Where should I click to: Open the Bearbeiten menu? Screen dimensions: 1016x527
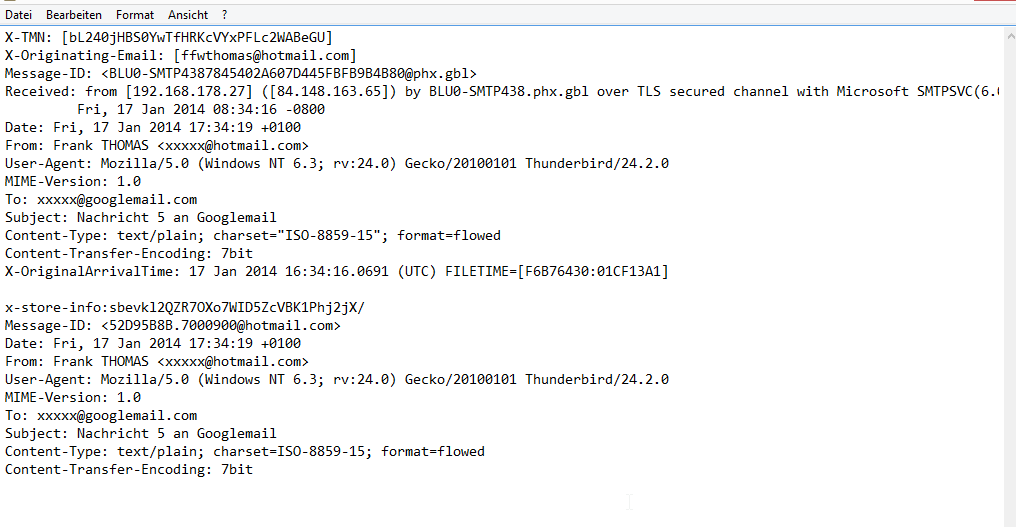coord(74,15)
